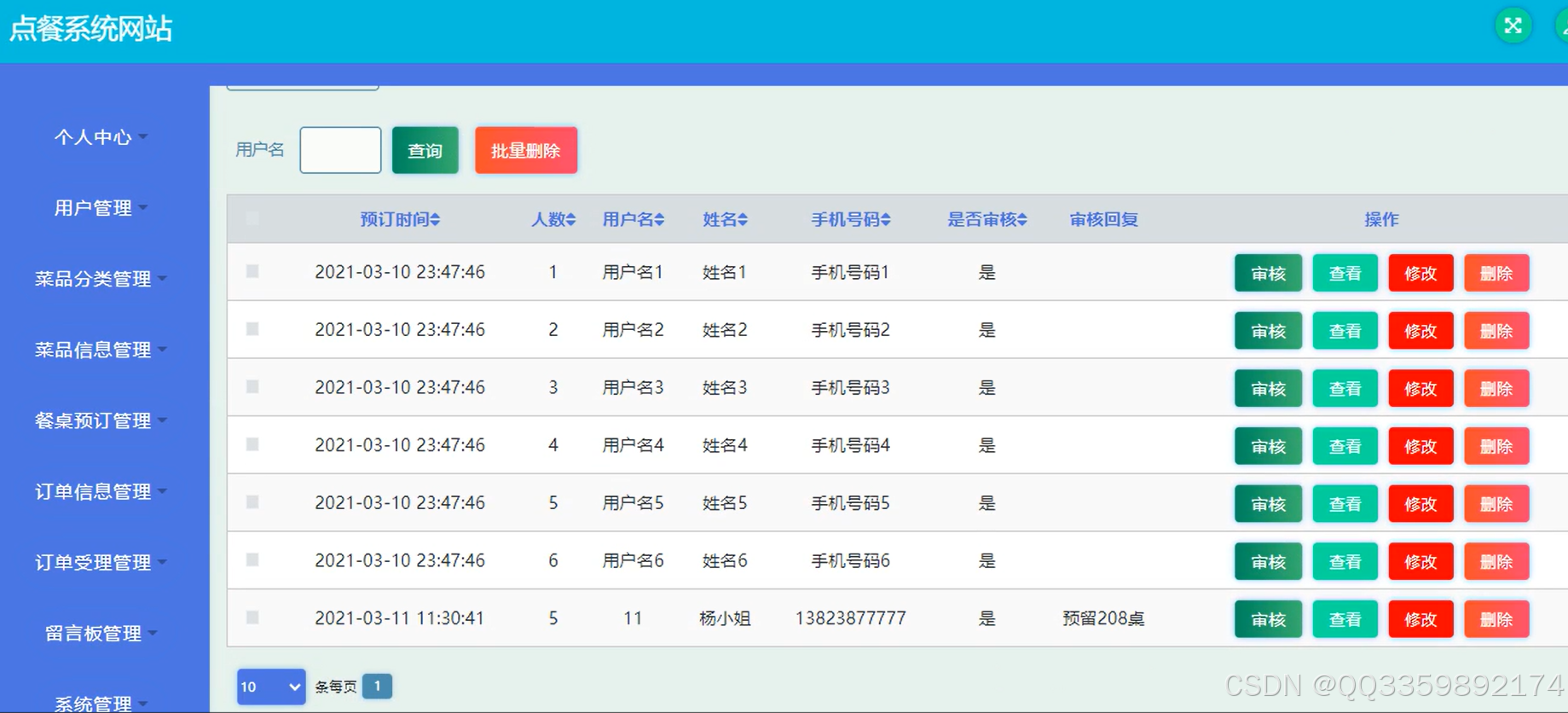
Task: Select the 姓名5 table cell
Action: (725, 503)
